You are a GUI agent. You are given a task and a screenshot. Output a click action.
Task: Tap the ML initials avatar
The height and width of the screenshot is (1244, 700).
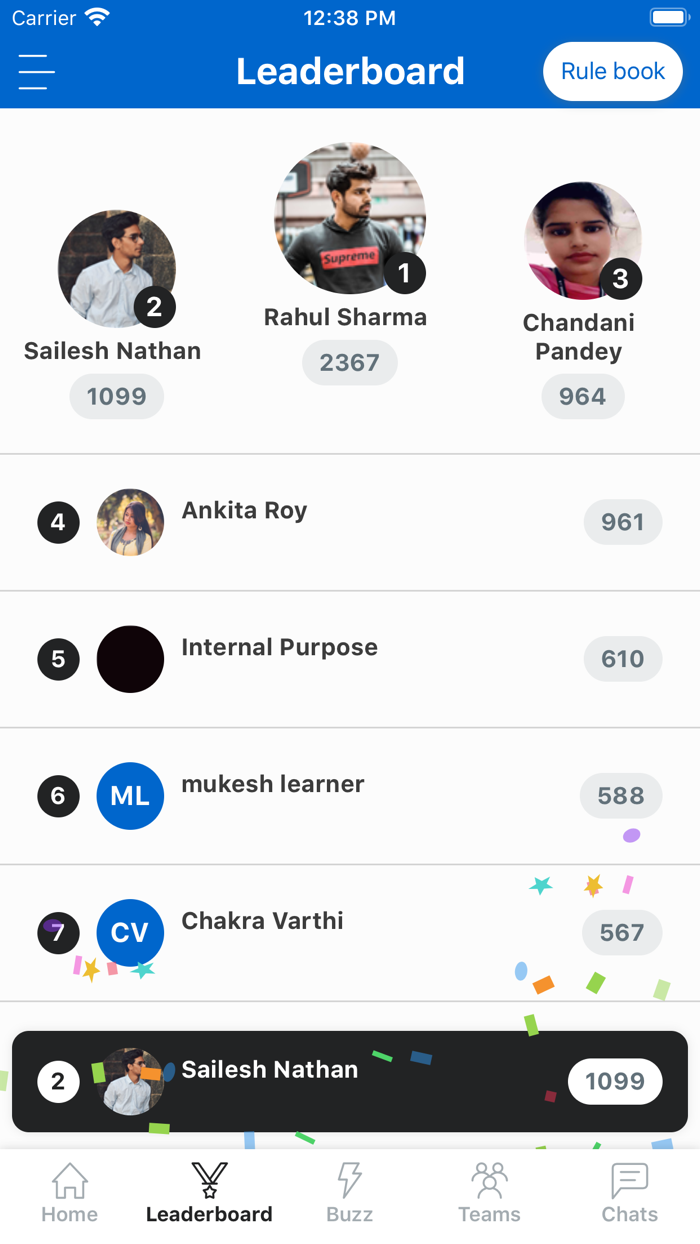[x=130, y=796]
